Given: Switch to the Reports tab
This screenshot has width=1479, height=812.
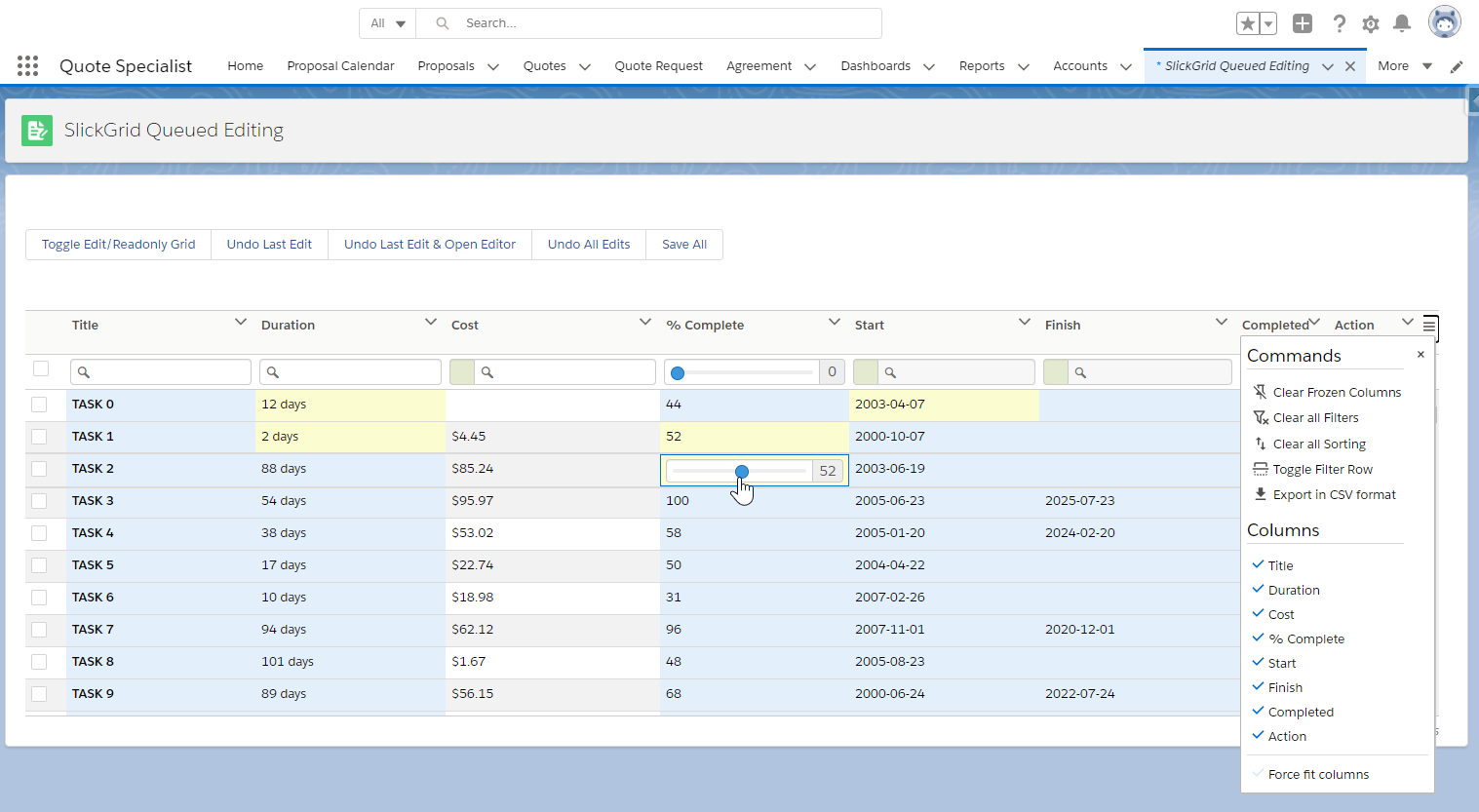Looking at the screenshot, I should click(982, 66).
